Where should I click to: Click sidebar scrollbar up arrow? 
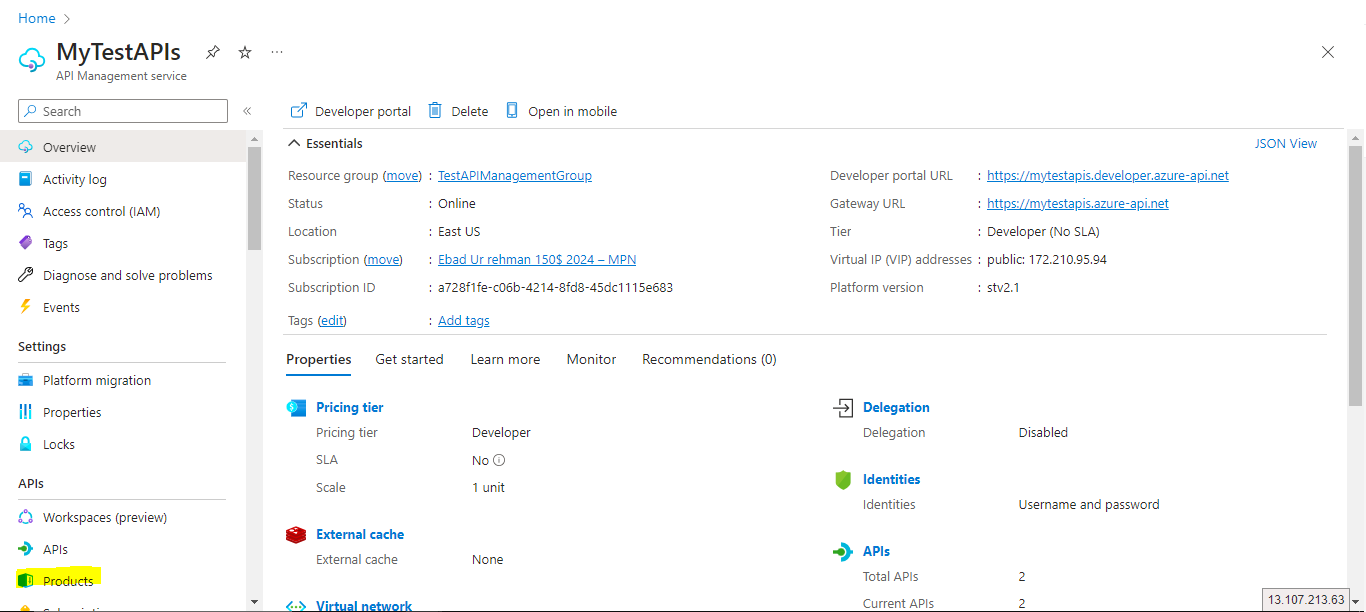pos(254,139)
